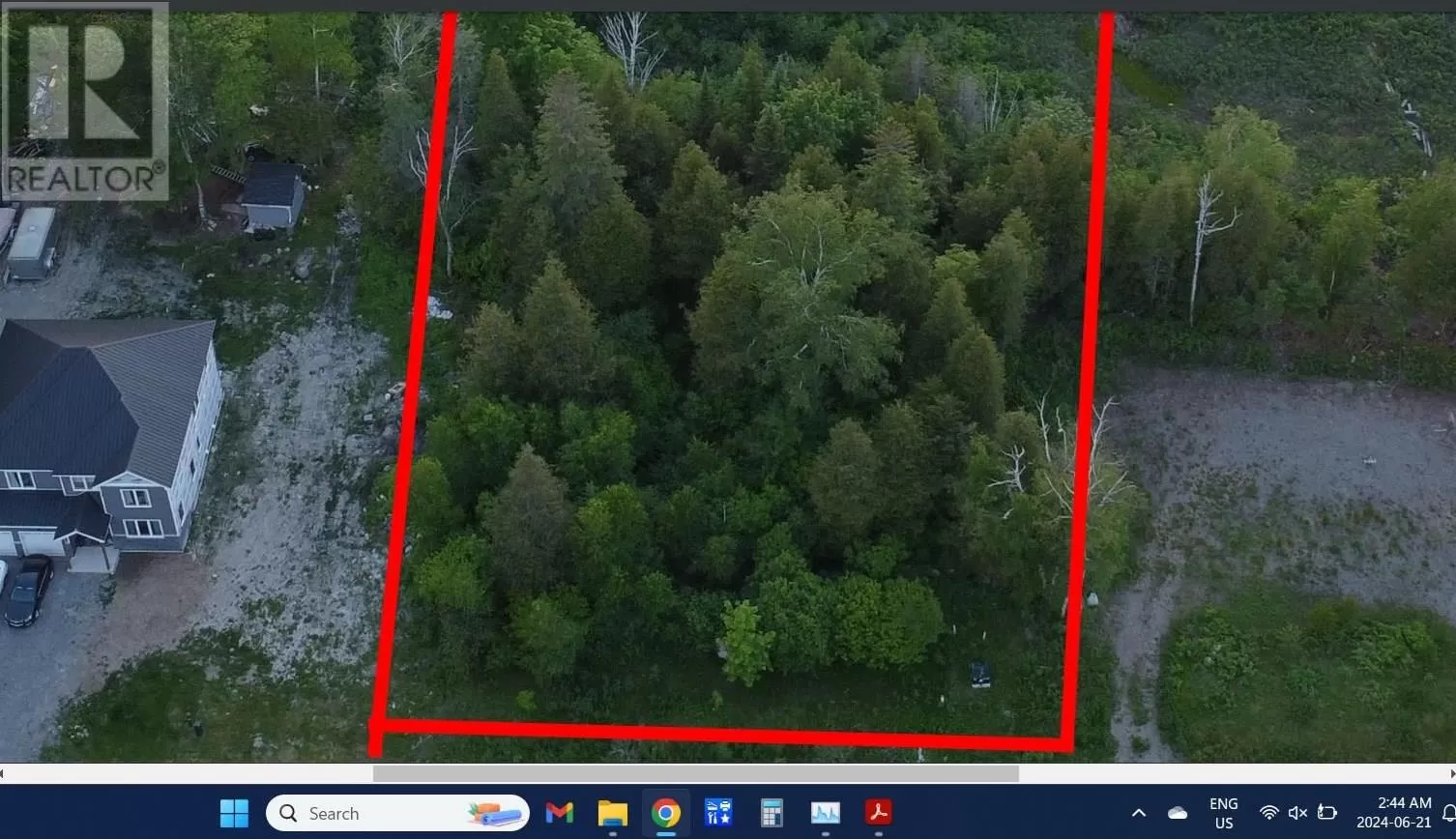The width and height of the screenshot is (1456, 839).
Task: Check the battery status icon
Action: [x=1327, y=813]
